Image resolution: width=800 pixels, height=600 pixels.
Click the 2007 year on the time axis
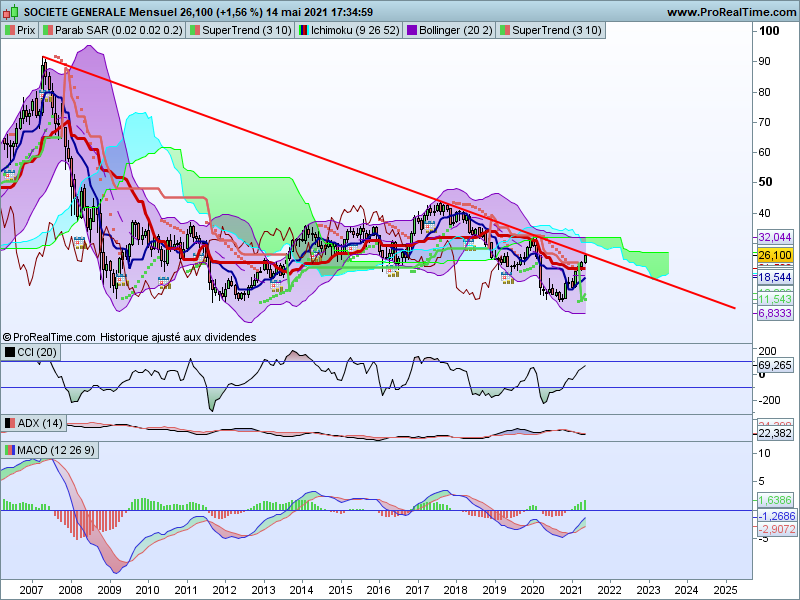(x=31, y=590)
